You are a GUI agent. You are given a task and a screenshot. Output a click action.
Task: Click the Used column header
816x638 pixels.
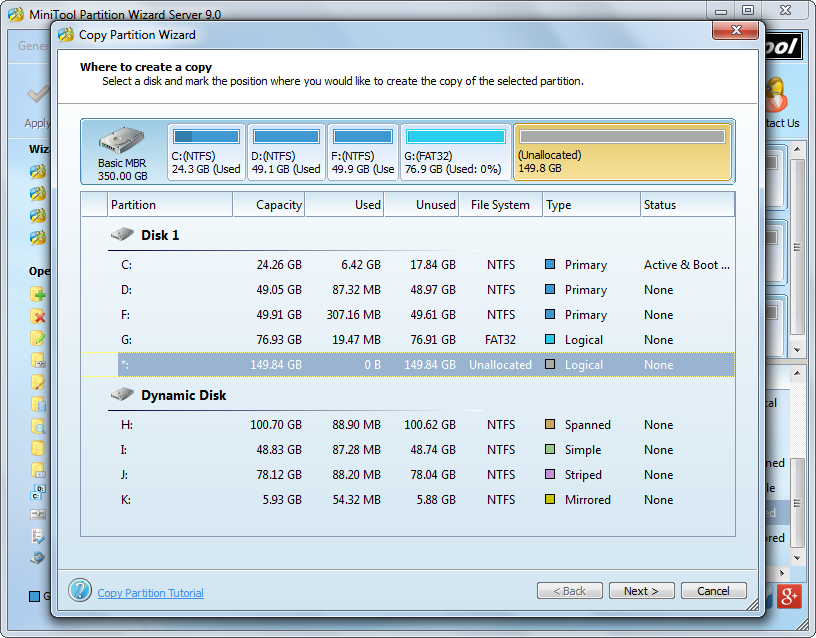point(344,205)
